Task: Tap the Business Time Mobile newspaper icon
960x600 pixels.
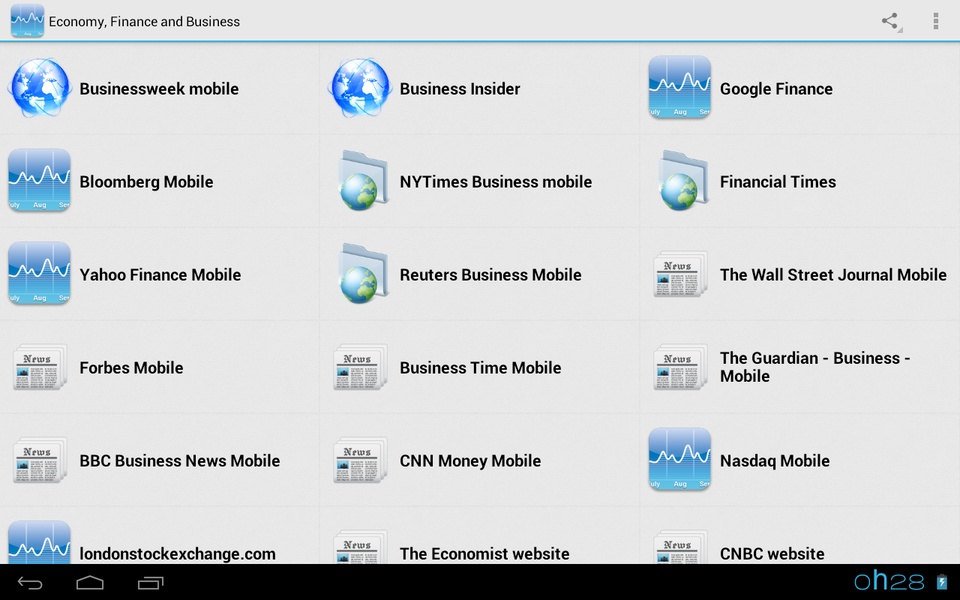Action: click(x=360, y=367)
